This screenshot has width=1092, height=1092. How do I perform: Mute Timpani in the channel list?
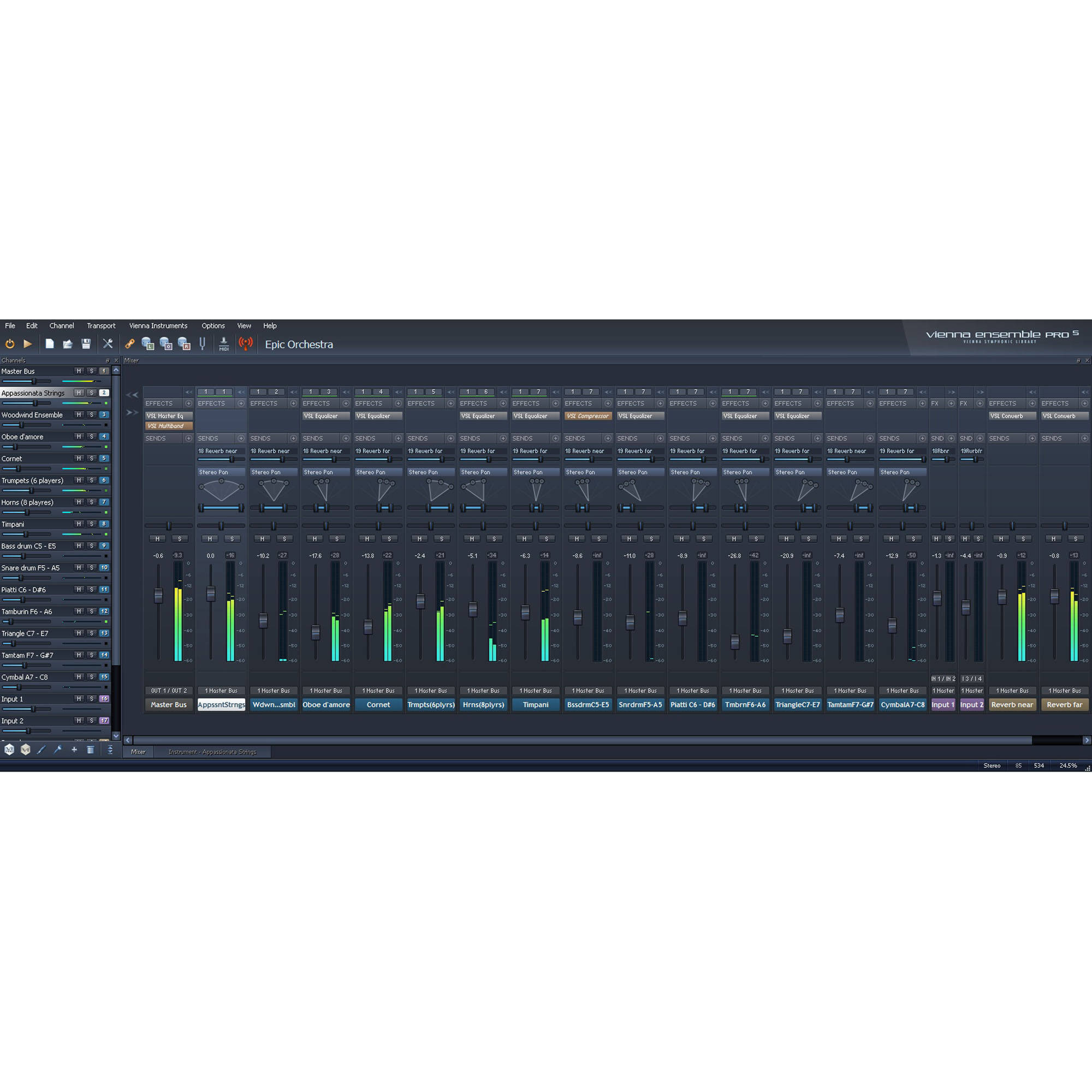tap(79, 524)
